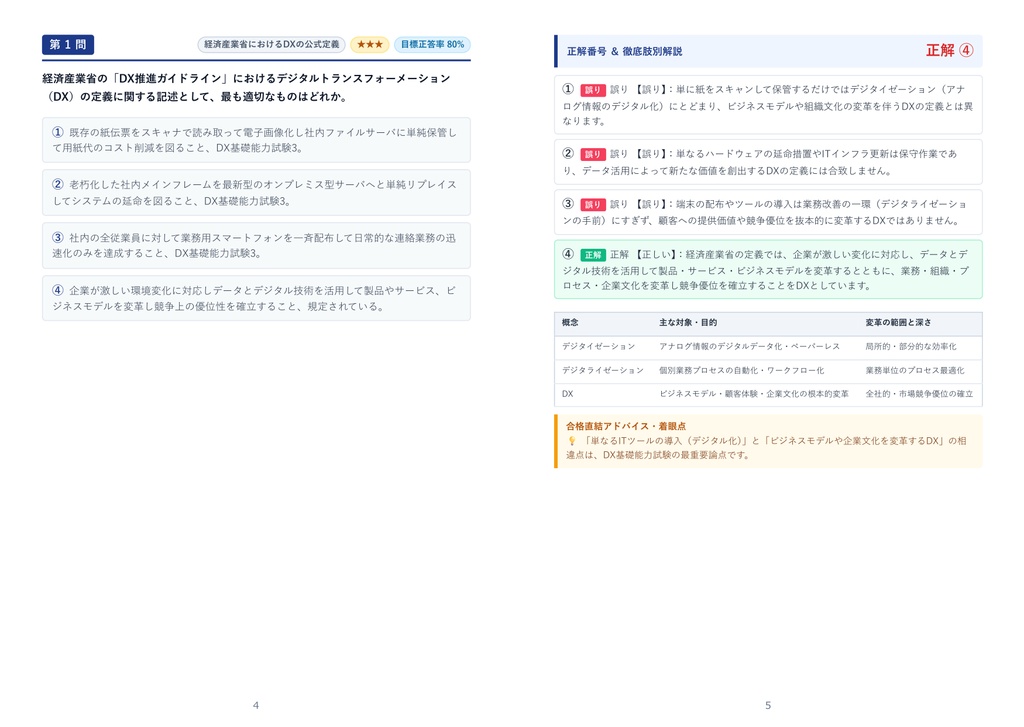Click the red 誤り badge in explanation ③
This screenshot has width=1024, height=727.
point(592,204)
